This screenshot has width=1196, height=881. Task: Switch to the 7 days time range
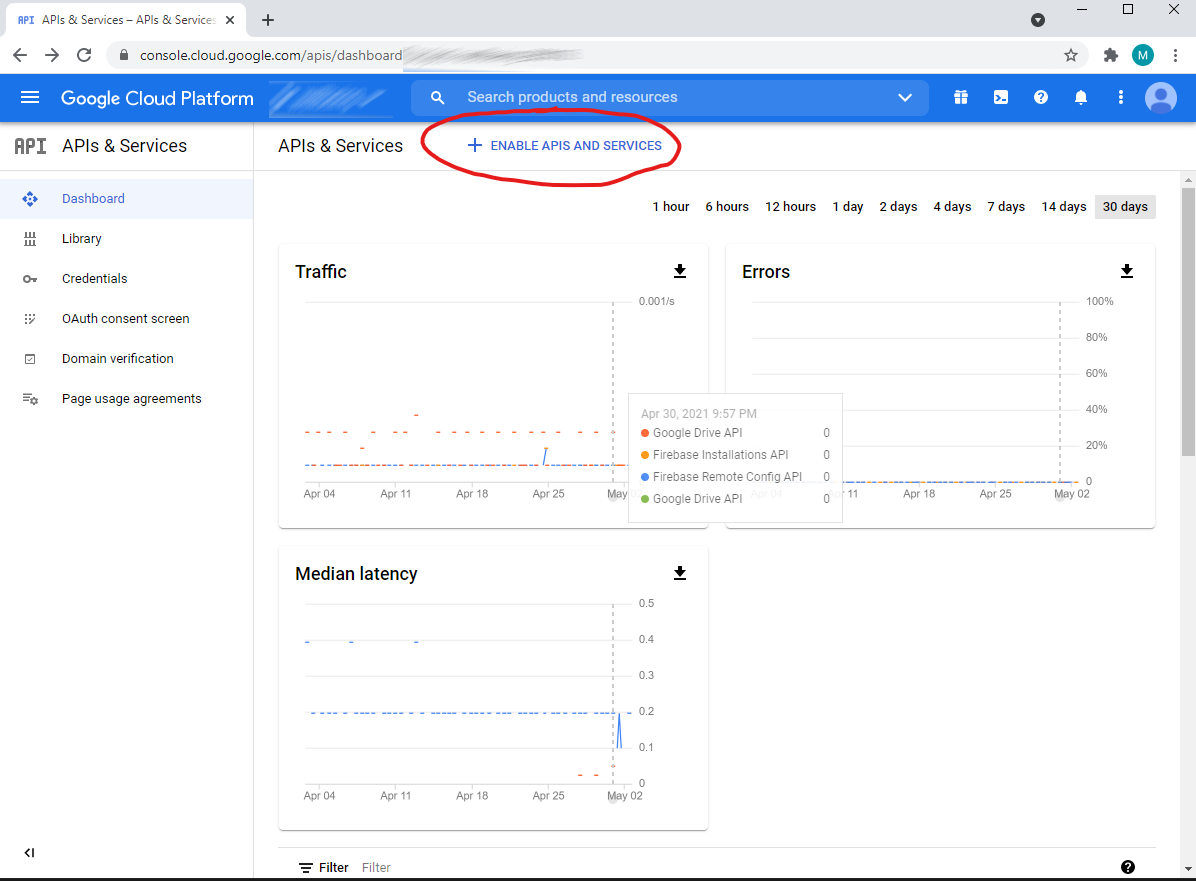[1006, 207]
